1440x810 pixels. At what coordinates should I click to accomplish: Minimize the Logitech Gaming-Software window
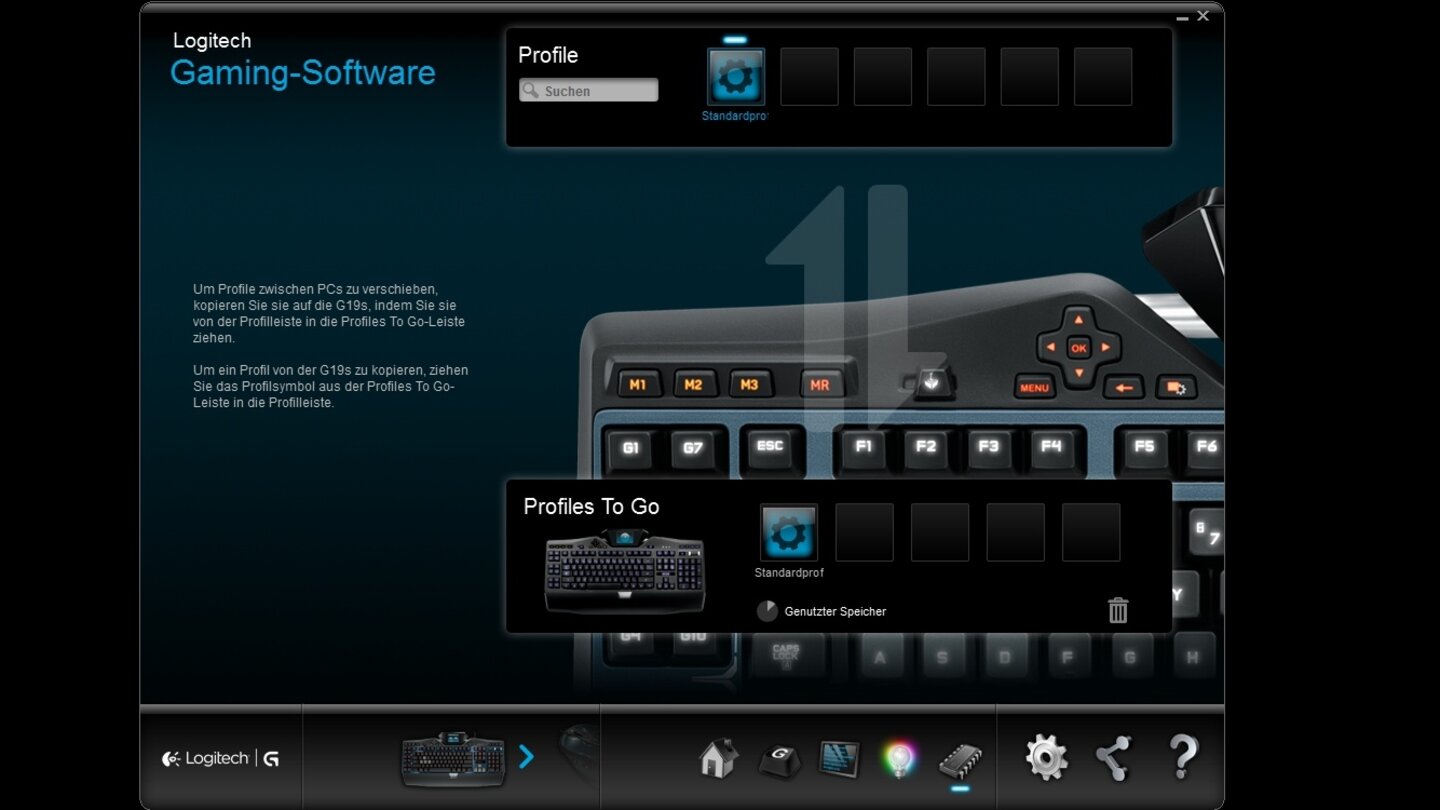coord(1182,17)
